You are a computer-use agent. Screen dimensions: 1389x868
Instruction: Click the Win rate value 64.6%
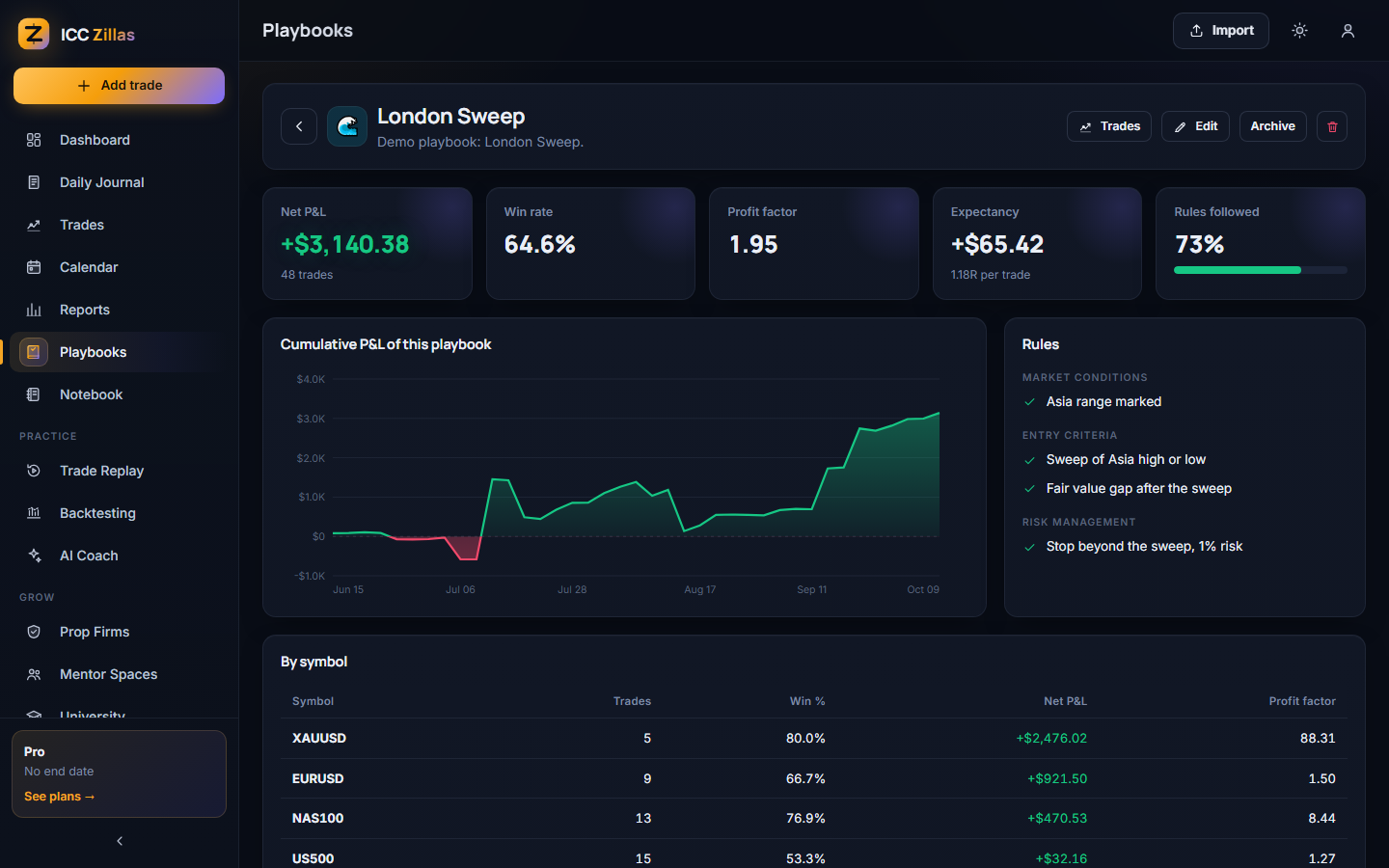tap(539, 245)
